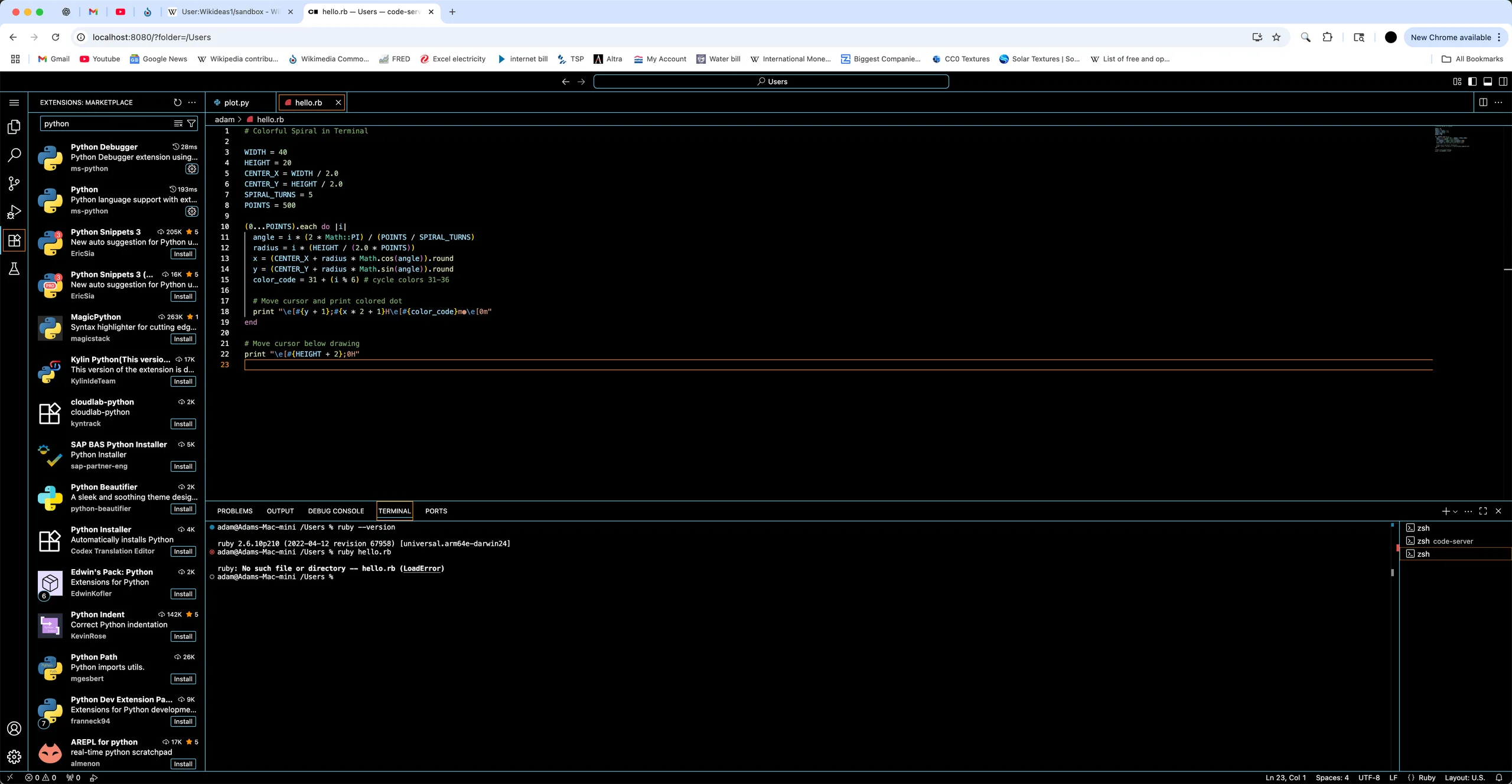This screenshot has width=1512, height=784.
Task: Toggle Primary Side Bar visibility
Action: click(1472, 81)
